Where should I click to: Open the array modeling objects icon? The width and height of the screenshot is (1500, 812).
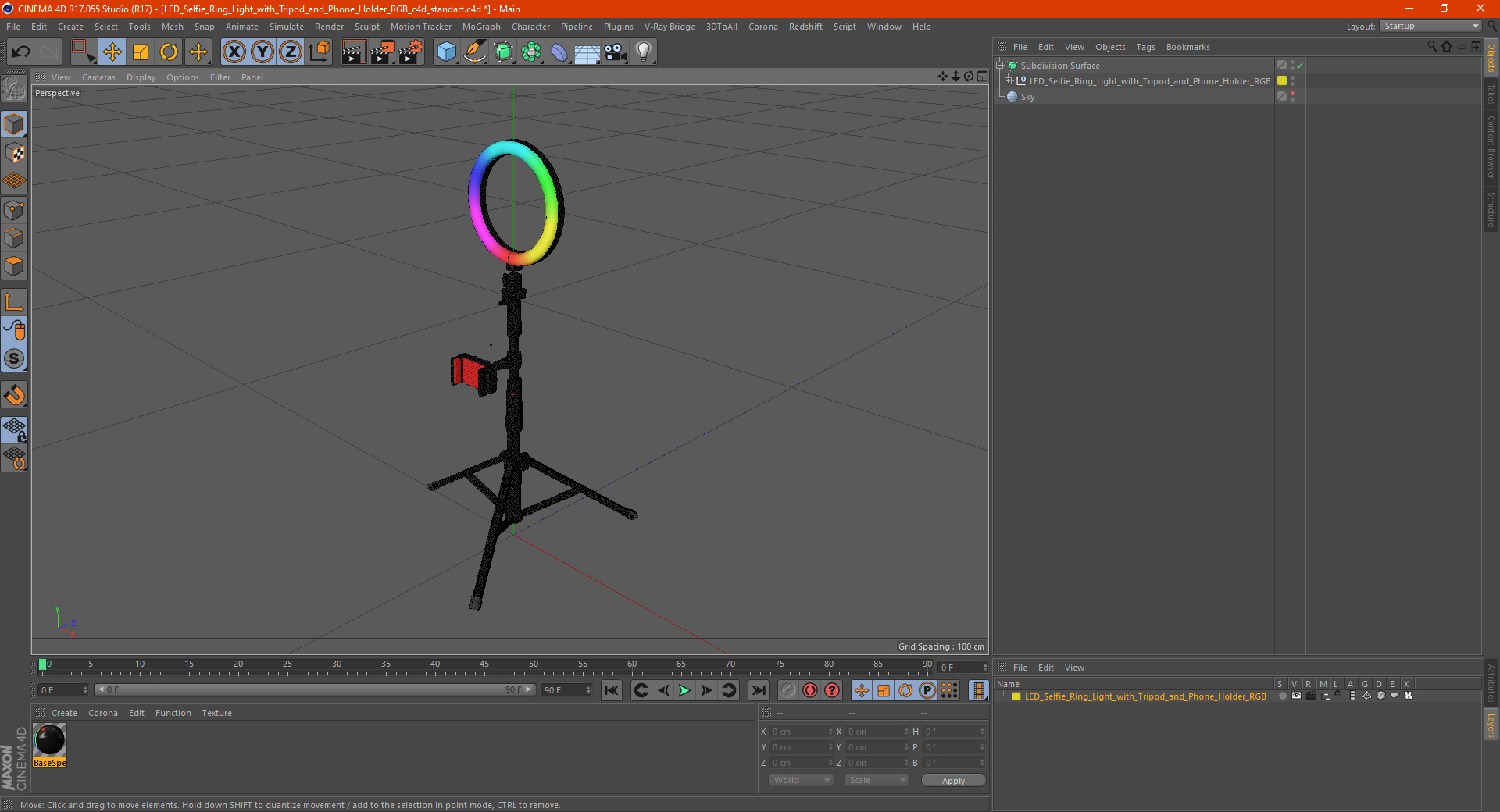[531, 52]
